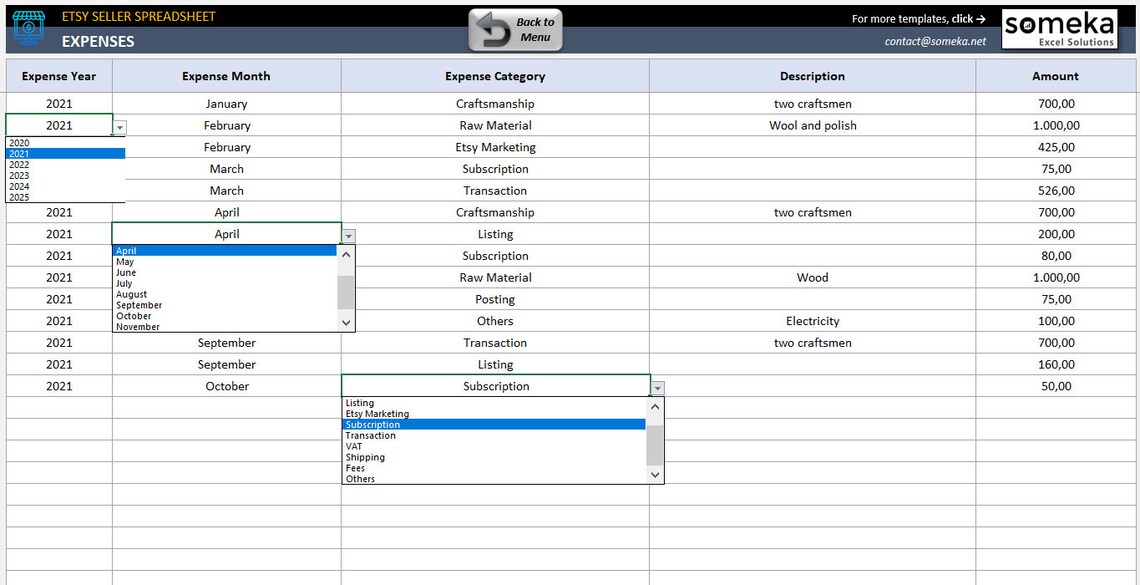Select the selected Subscription category input cell
The height and width of the screenshot is (585, 1140).
(495, 386)
